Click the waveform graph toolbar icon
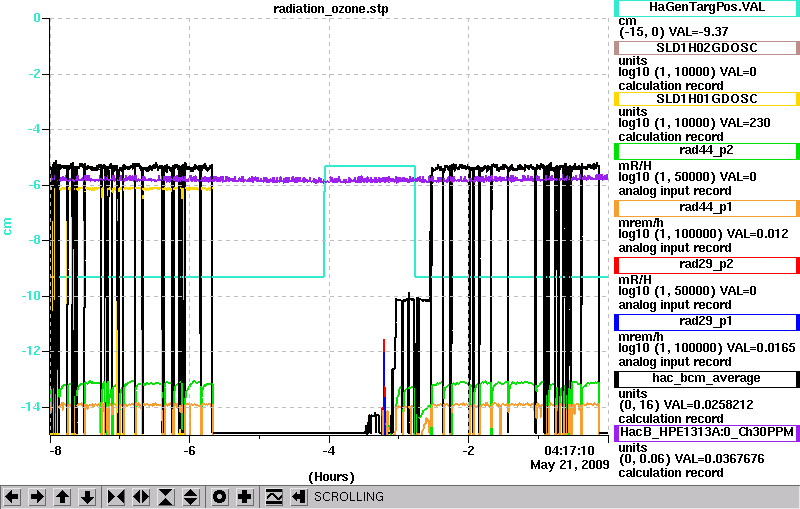800x509 pixels. (x=274, y=497)
